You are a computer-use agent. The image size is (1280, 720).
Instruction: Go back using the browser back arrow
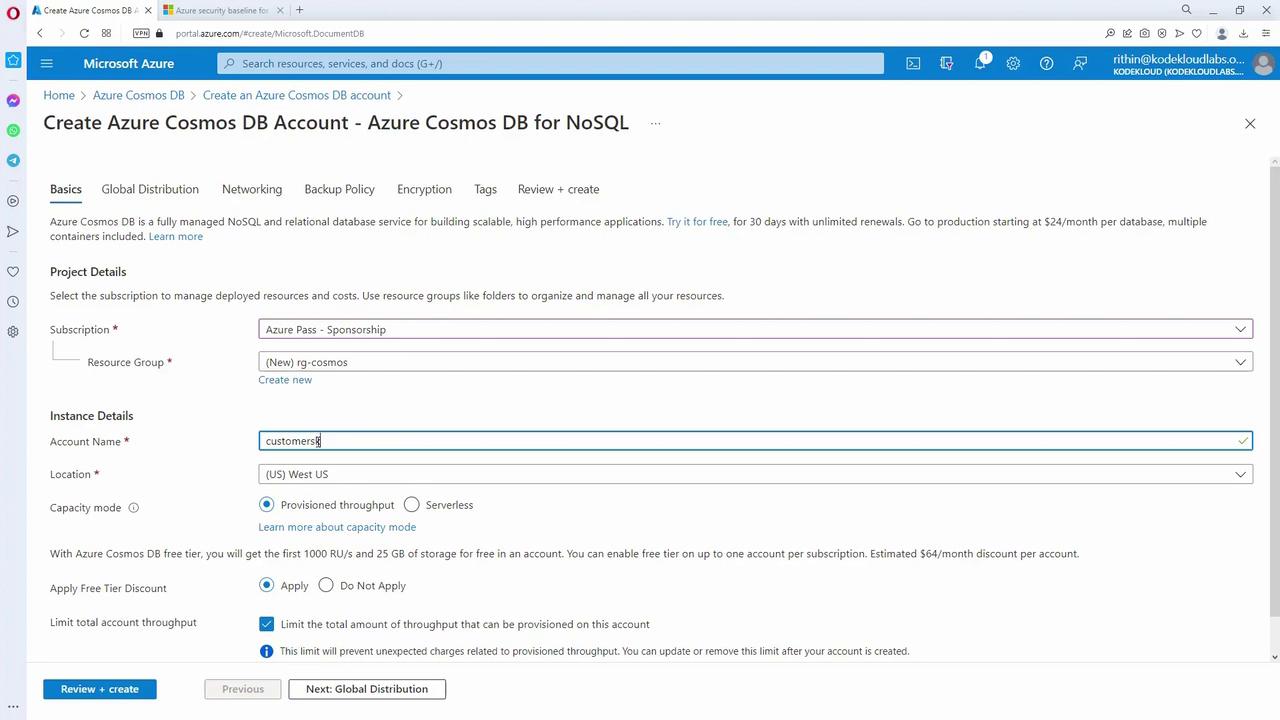(40, 33)
